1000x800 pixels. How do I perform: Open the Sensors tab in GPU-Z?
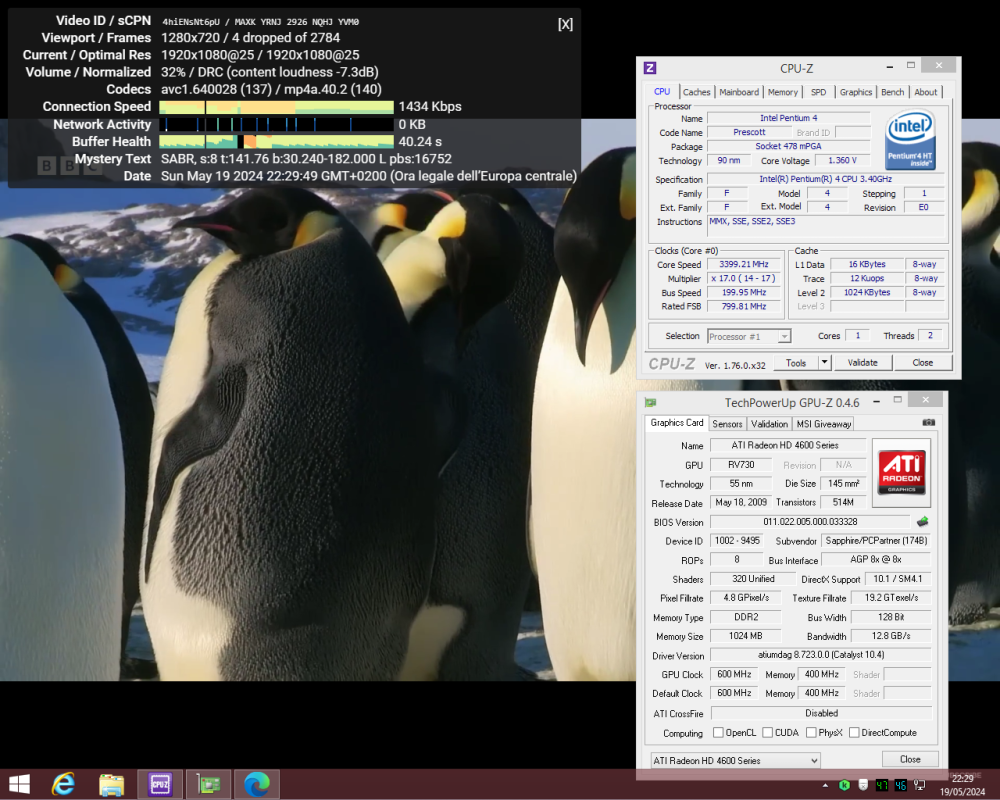pyautogui.click(x=727, y=424)
